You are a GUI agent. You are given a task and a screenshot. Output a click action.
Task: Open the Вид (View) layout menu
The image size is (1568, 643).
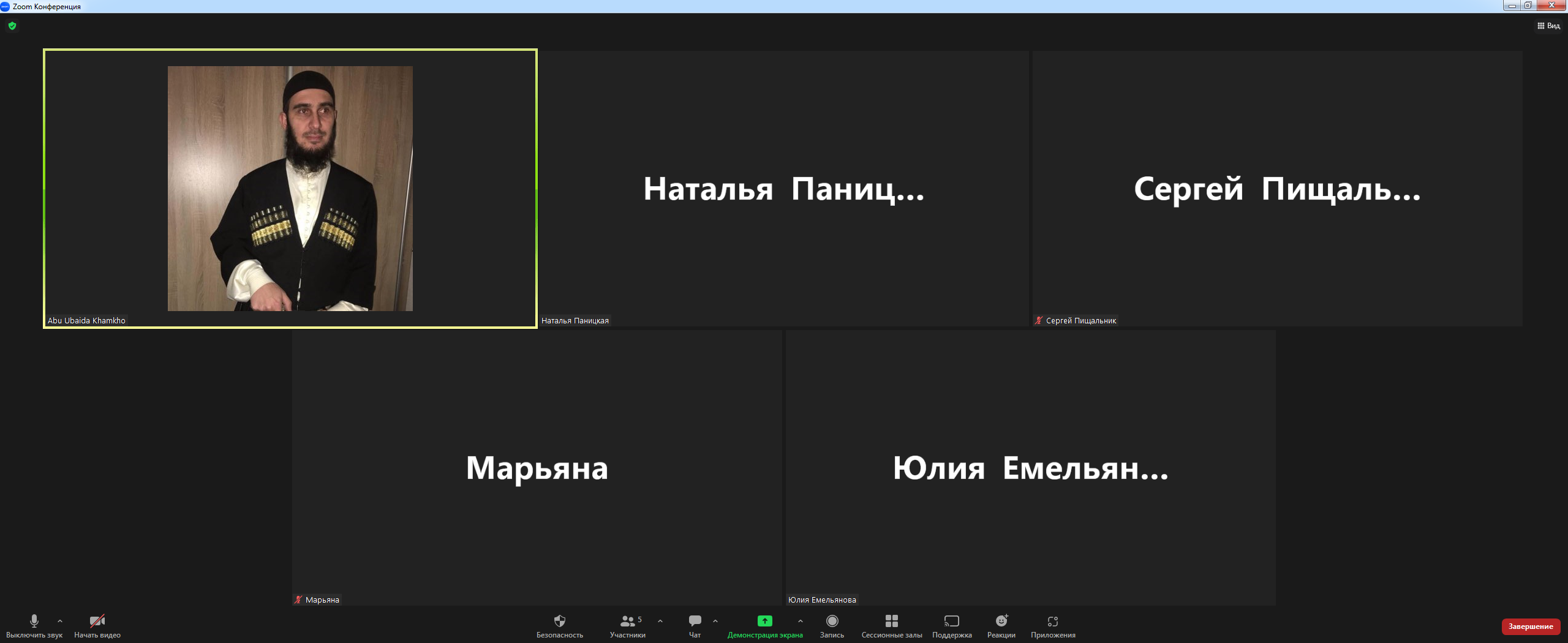(1548, 26)
